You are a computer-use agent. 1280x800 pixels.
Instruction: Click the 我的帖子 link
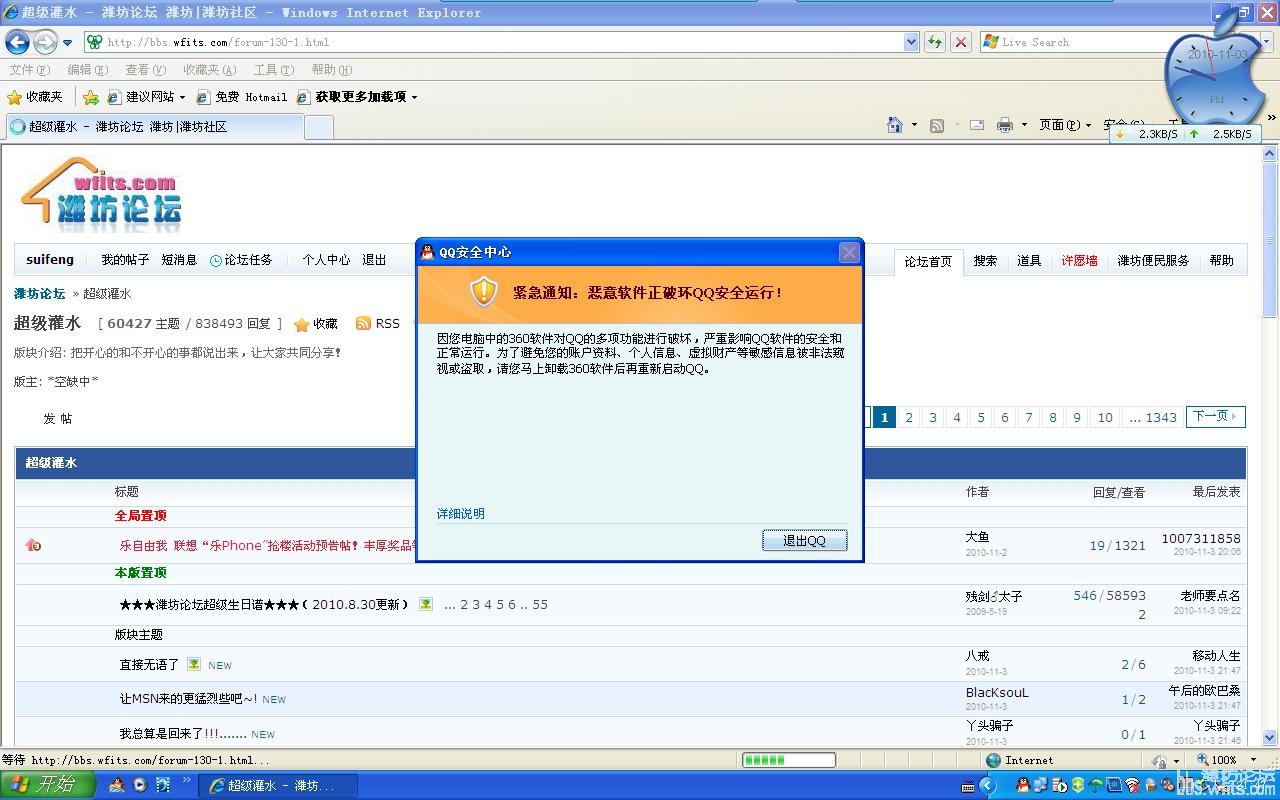tap(125, 260)
